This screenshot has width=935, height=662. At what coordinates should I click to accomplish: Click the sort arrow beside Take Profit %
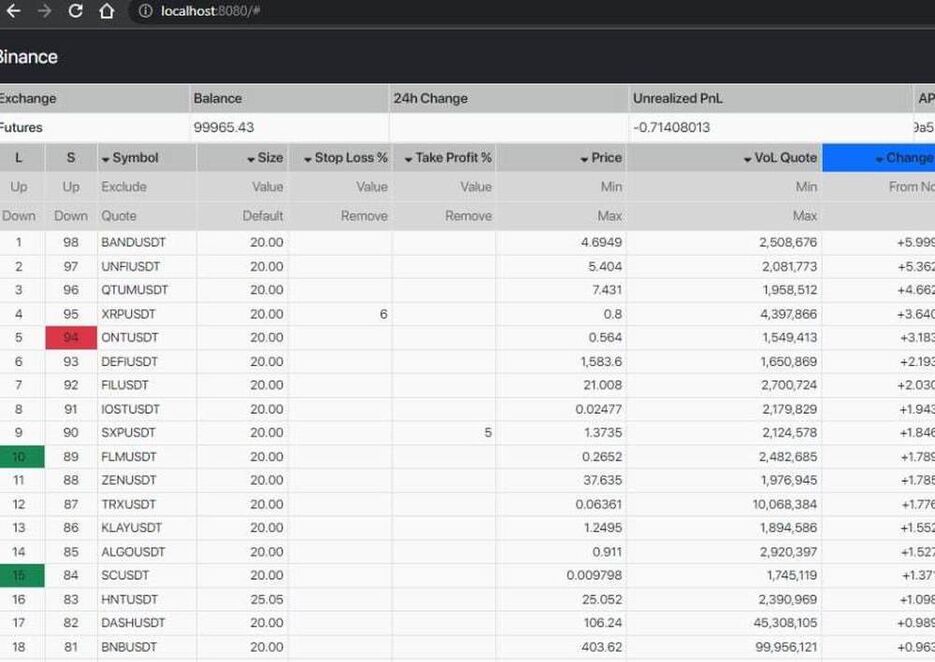[408, 159]
